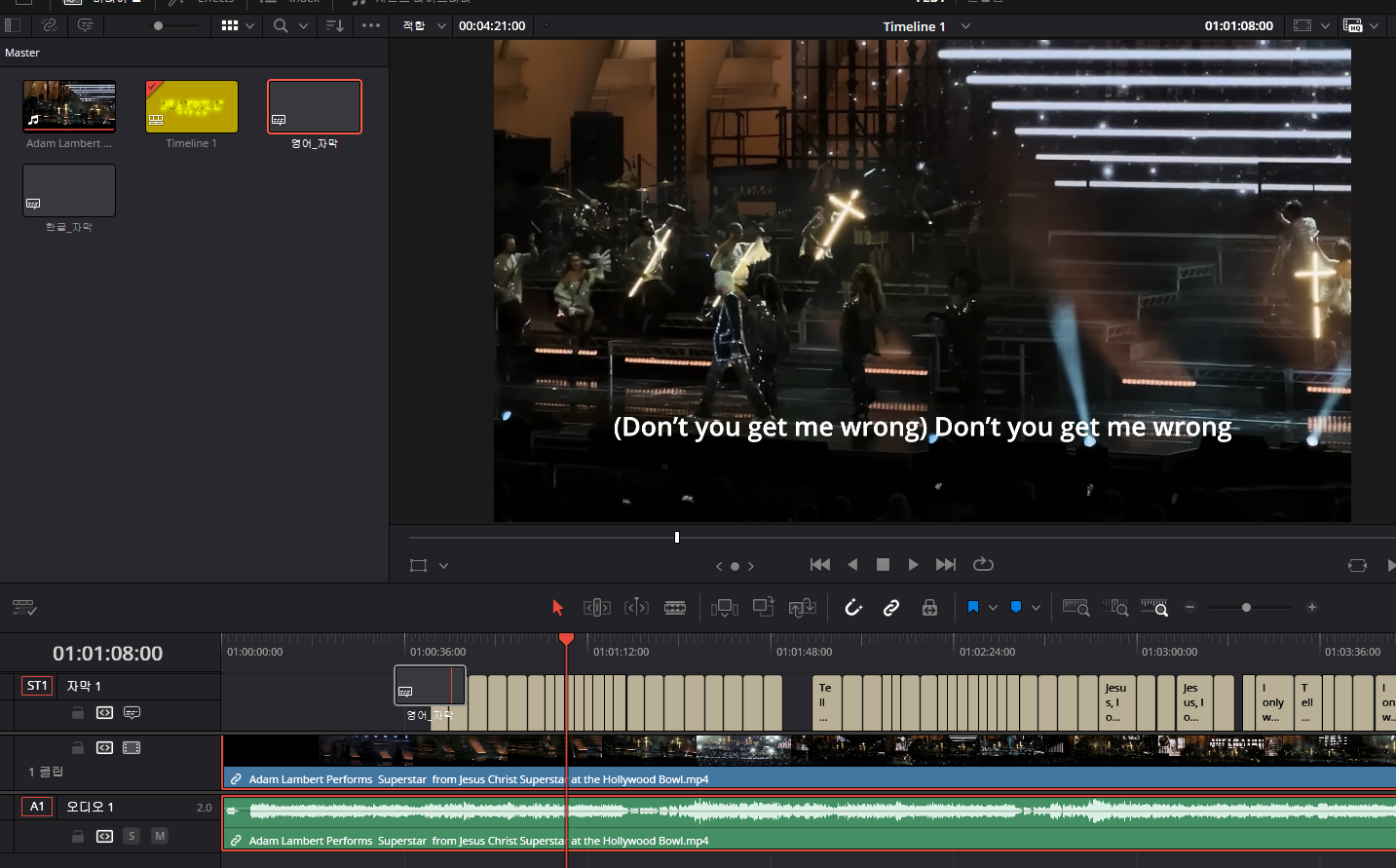Select the Blade edit mode tool
The height and width of the screenshot is (868, 1396).
pos(675,607)
